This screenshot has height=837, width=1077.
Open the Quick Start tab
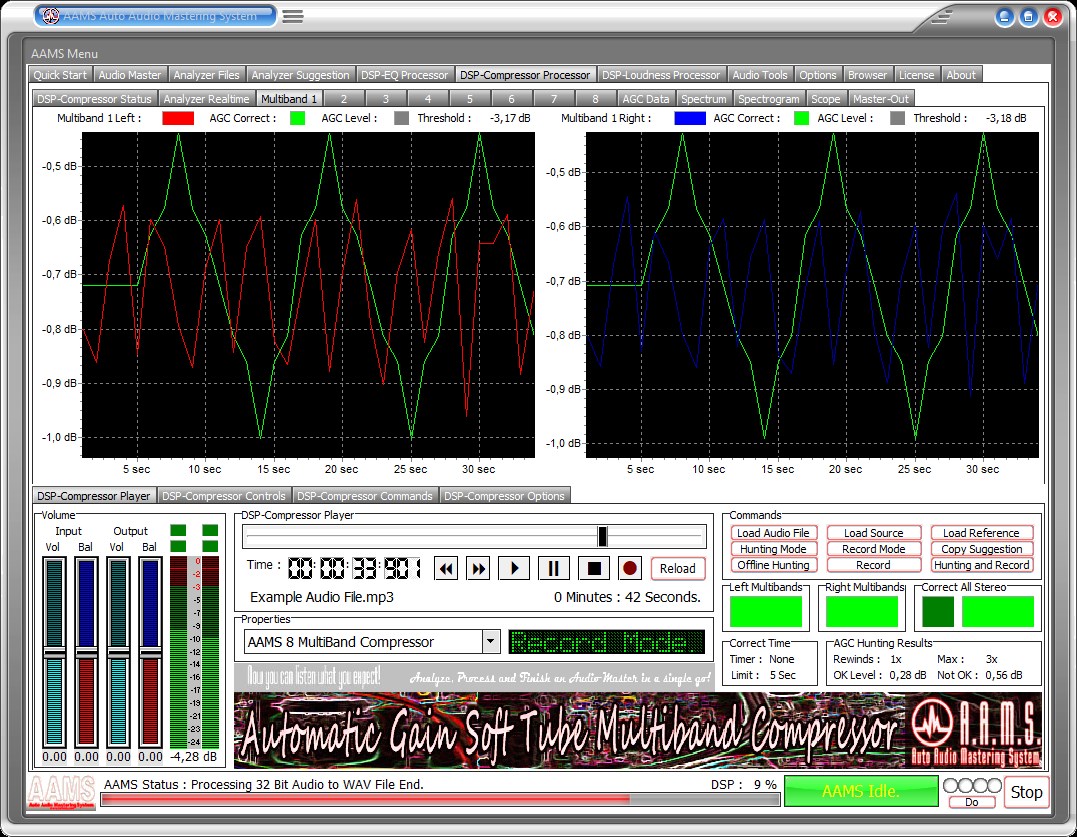pos(60,75)
